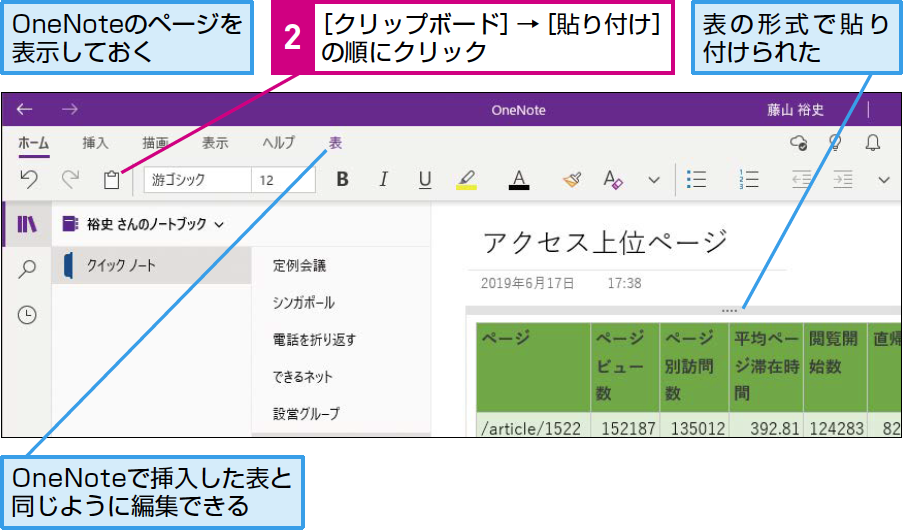Switch to the 表 tab
This screenshot has height=530, width=903.
click(x=335, y=143)
